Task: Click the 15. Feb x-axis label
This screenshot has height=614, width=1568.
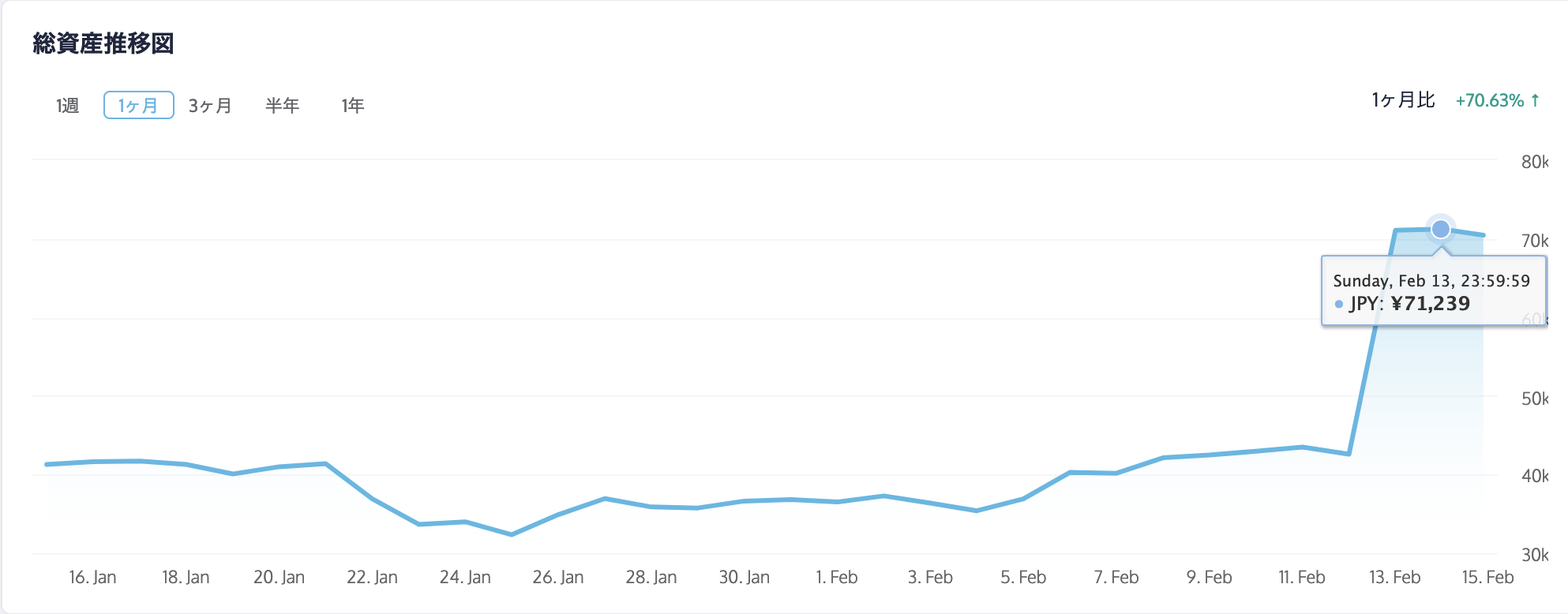Action: pos(1487,578)
